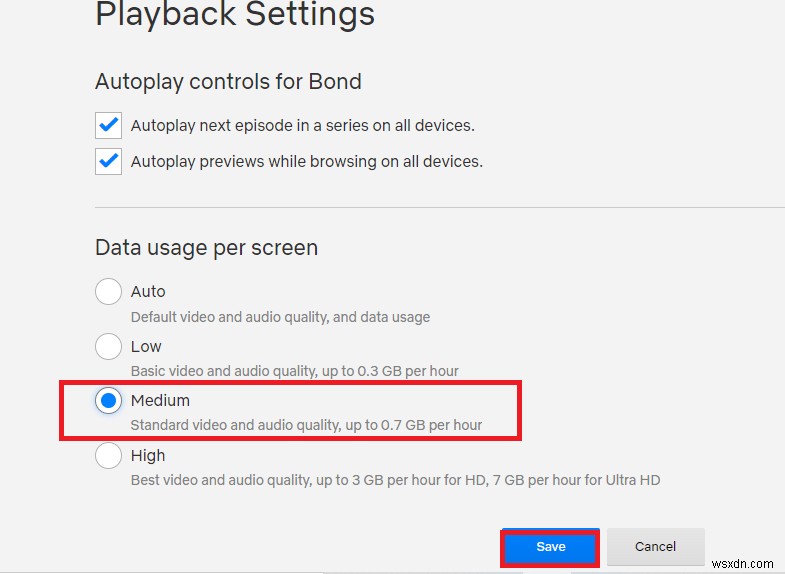785x574 pixels.
Task: Select the Medium data usage radio button
Action: [x=108, y=401]
